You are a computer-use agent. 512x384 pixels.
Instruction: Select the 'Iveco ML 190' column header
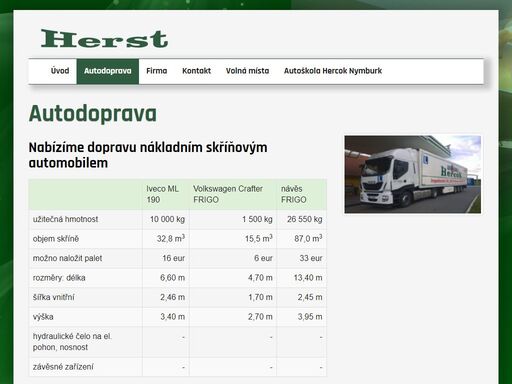[x=166, y=194]
